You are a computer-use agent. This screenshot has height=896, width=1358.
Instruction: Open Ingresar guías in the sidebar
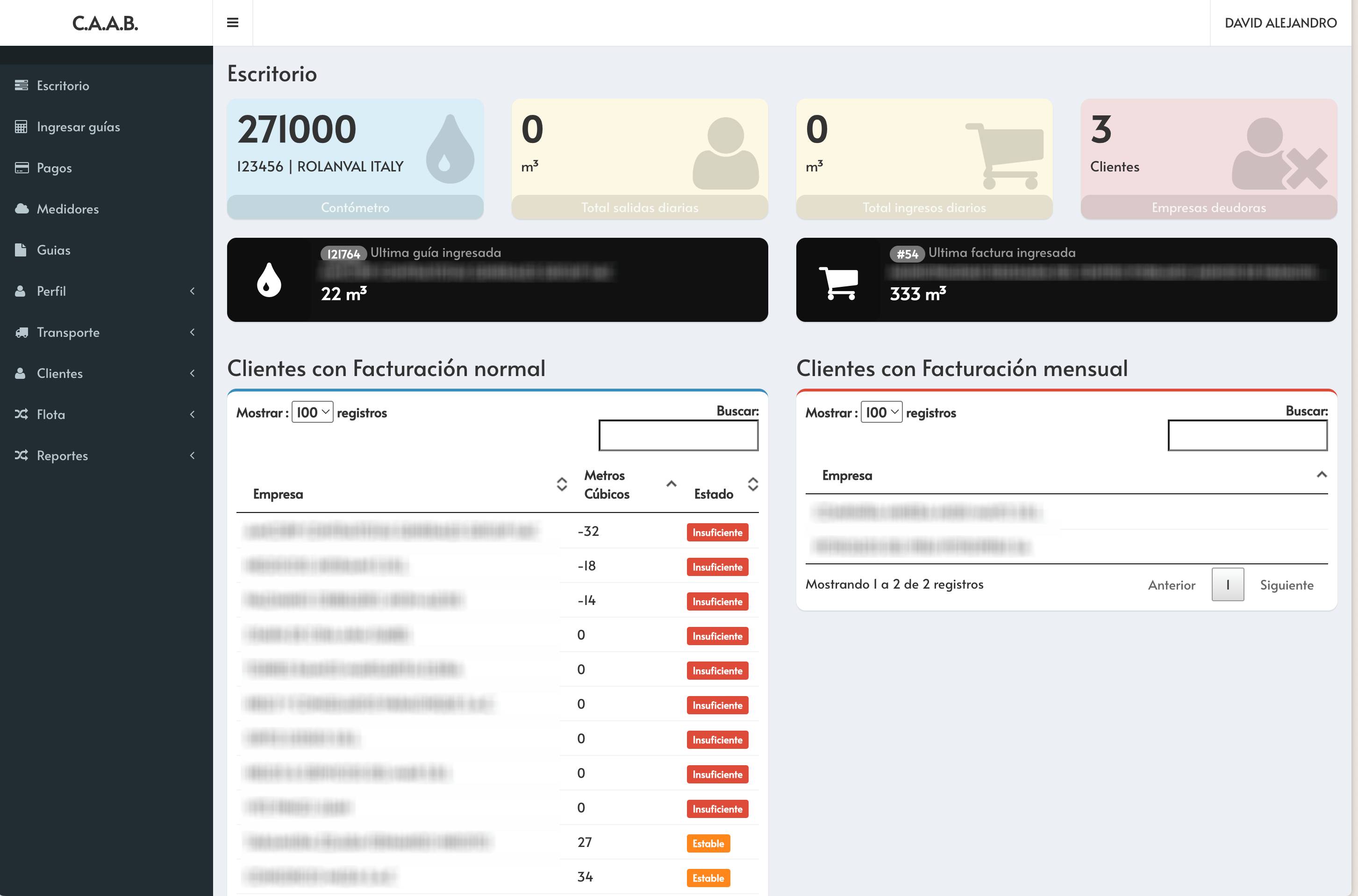pos(106,126)
